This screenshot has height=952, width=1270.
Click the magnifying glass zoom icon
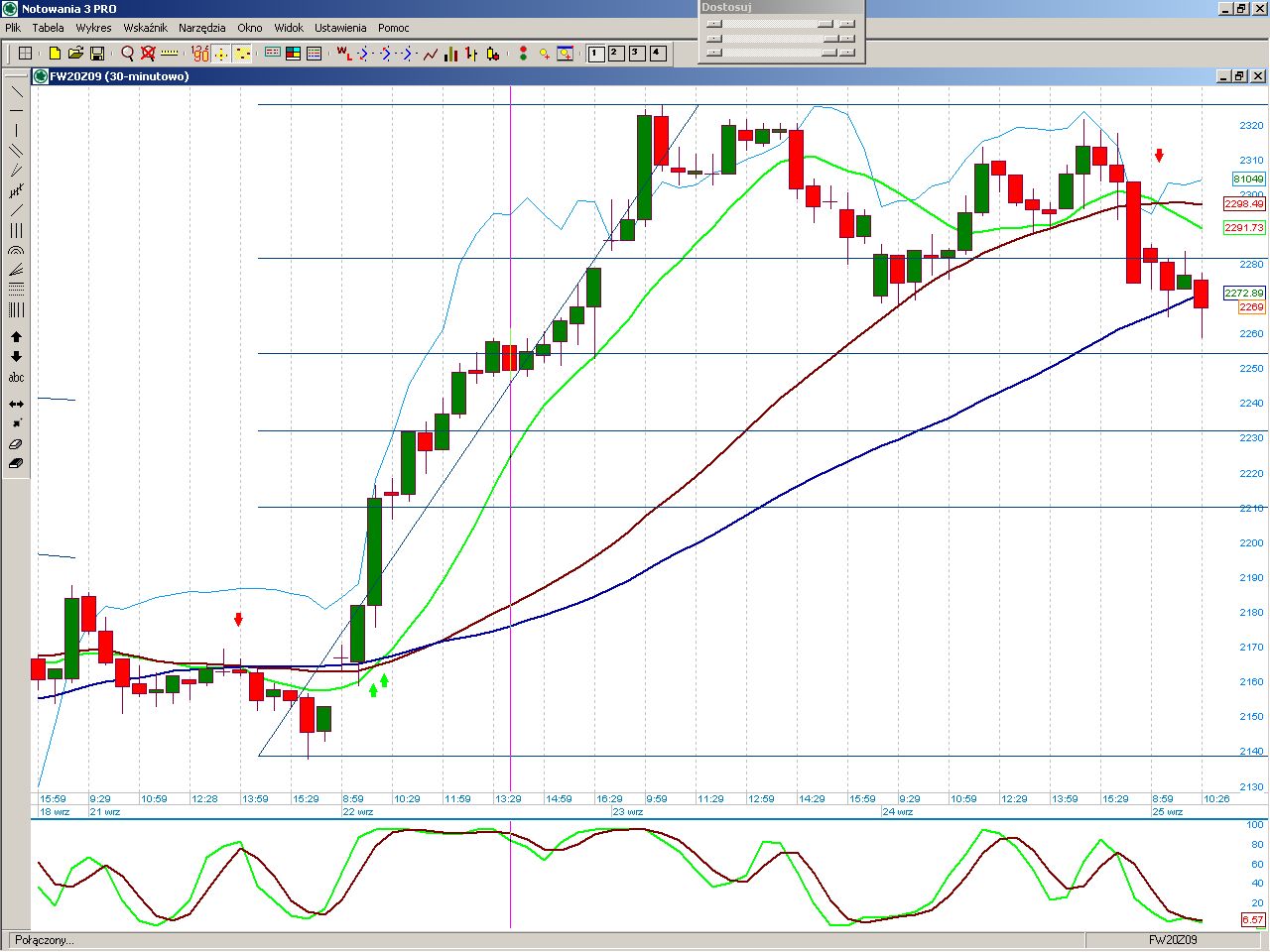pos(127,54)
